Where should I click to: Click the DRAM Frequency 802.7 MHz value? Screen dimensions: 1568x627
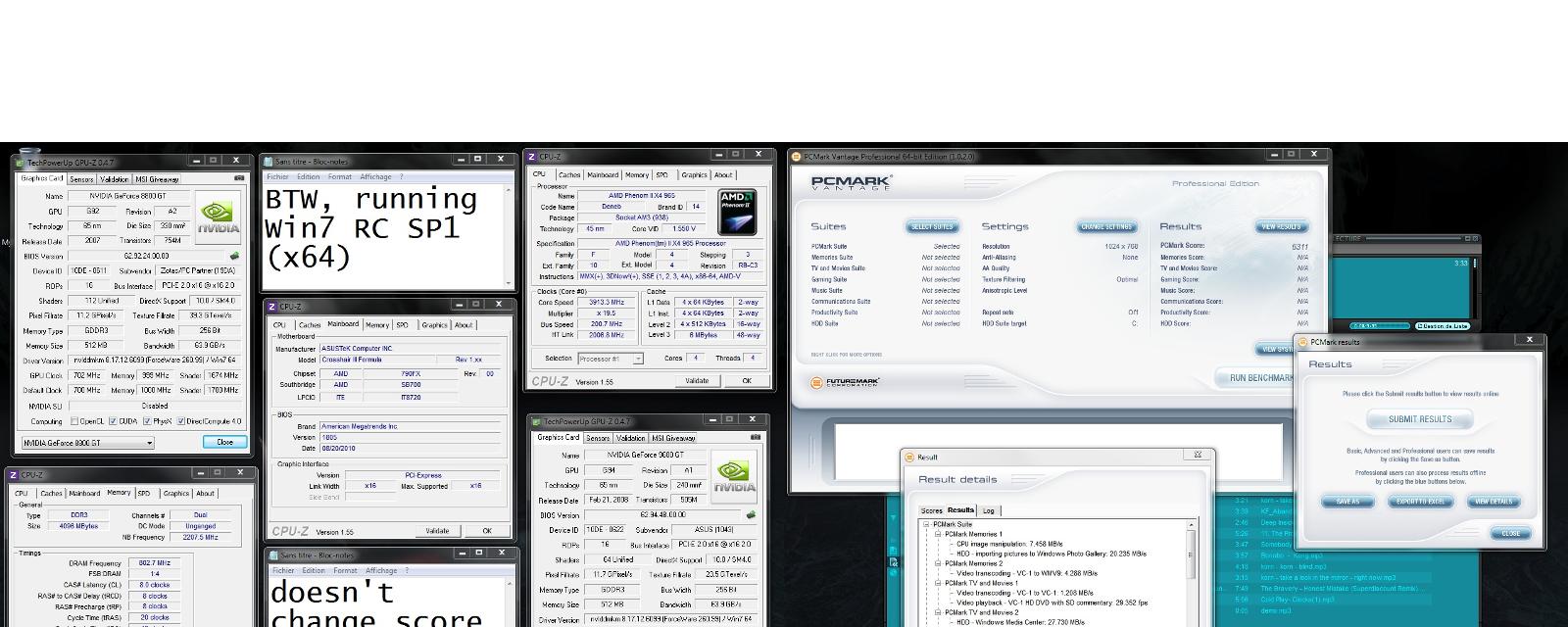pos(154,563)
